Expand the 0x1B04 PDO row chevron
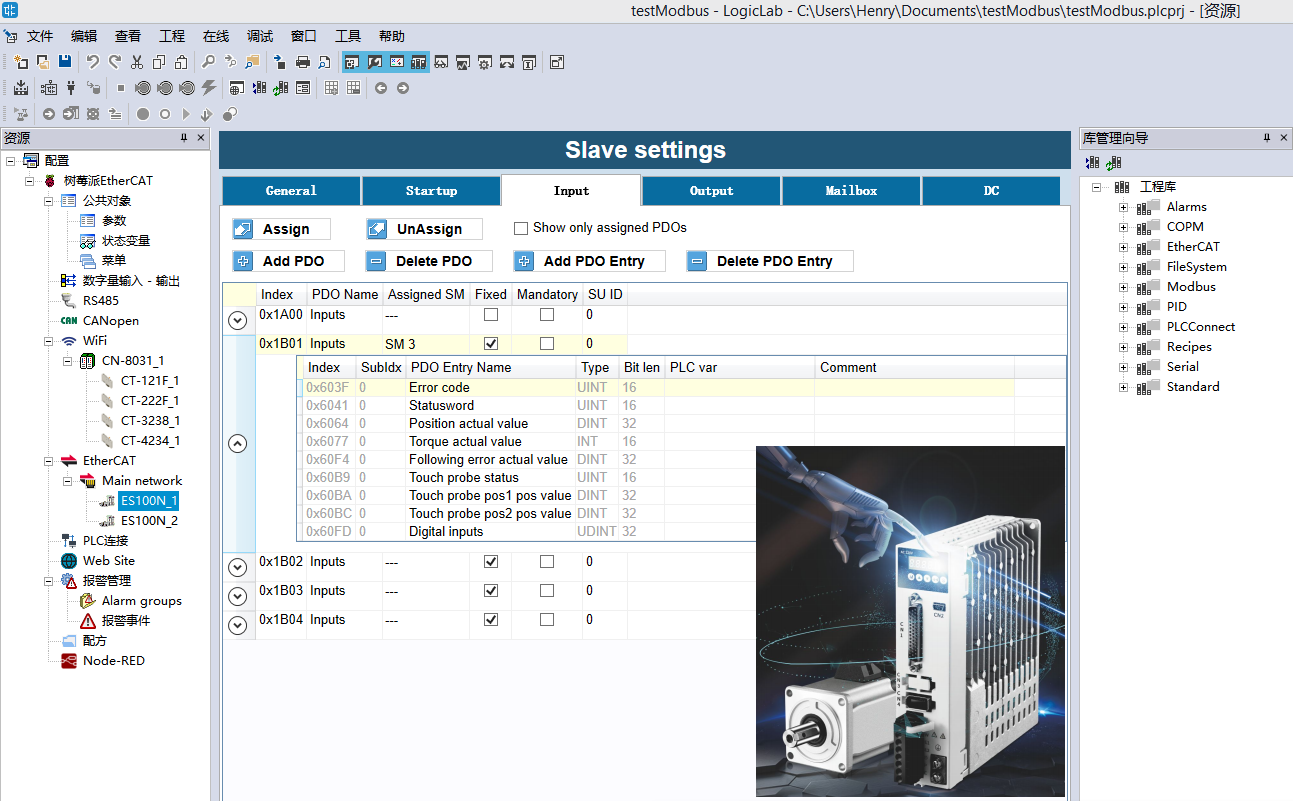Image resolution: width=1293 pixels, height=801 pixels. [238, 625]
